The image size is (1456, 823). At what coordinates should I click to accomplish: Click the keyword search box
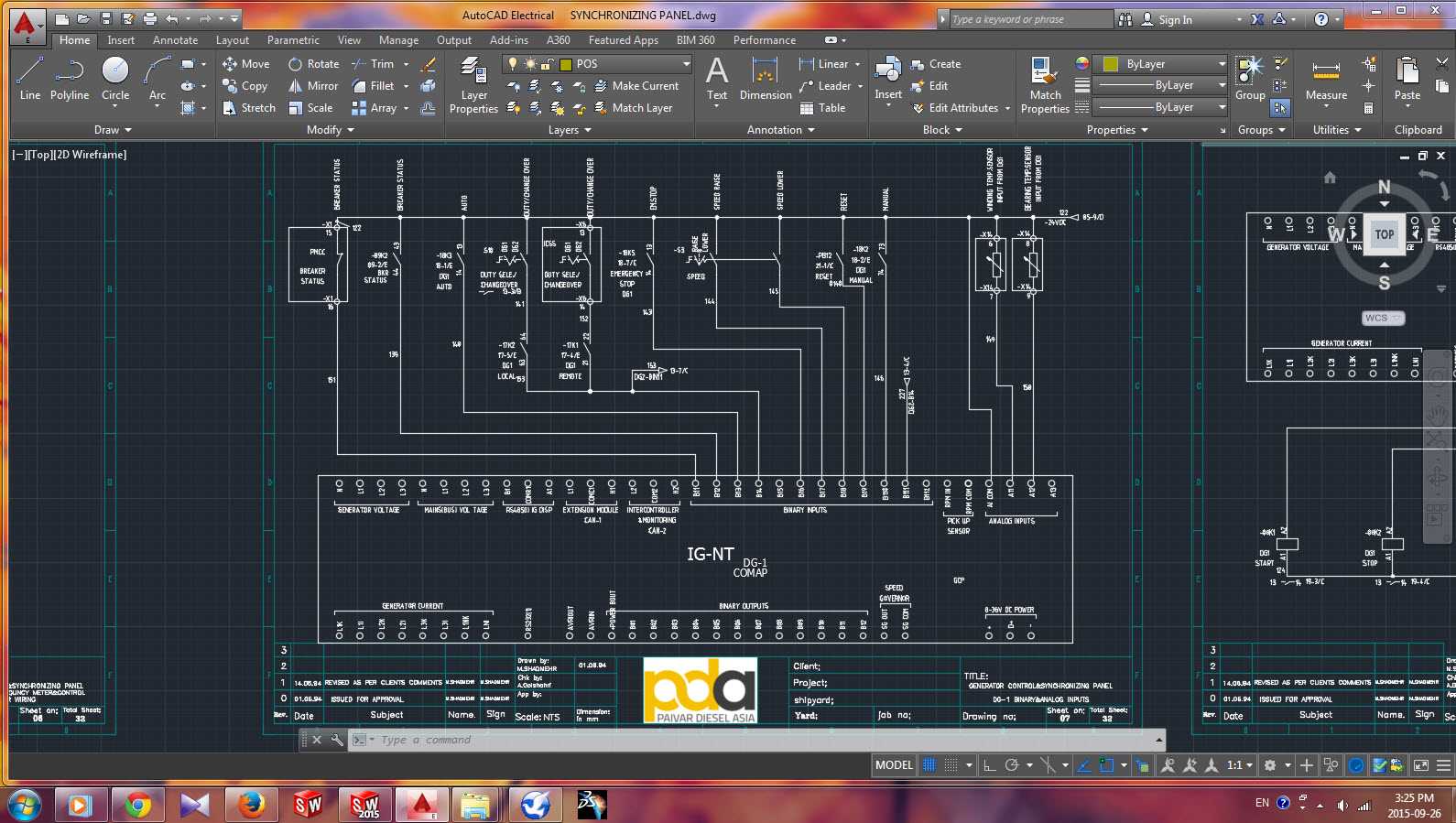point(1031,19)
